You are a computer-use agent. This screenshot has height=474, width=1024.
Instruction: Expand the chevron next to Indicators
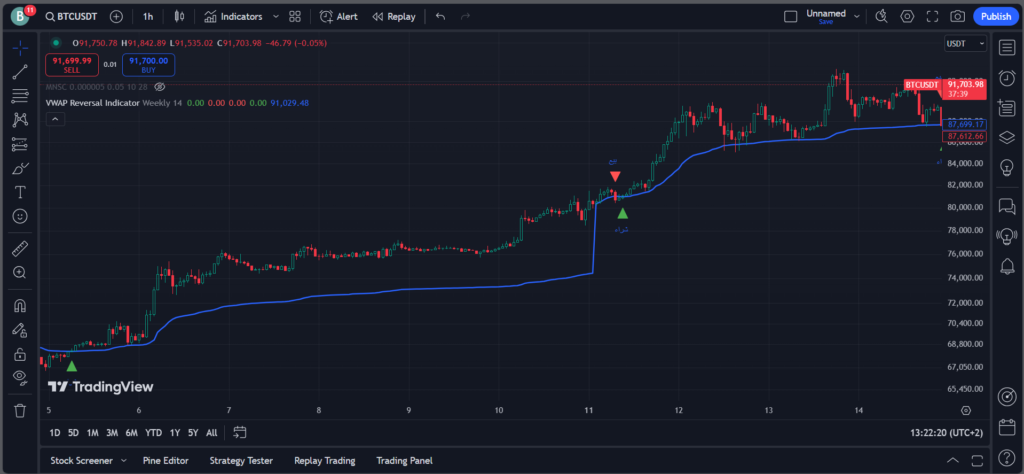coord(276,16)
